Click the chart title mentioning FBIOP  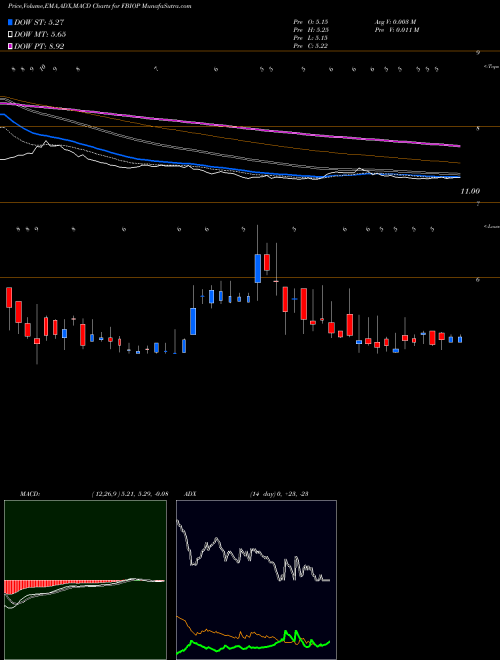click(x=99, y=6)
